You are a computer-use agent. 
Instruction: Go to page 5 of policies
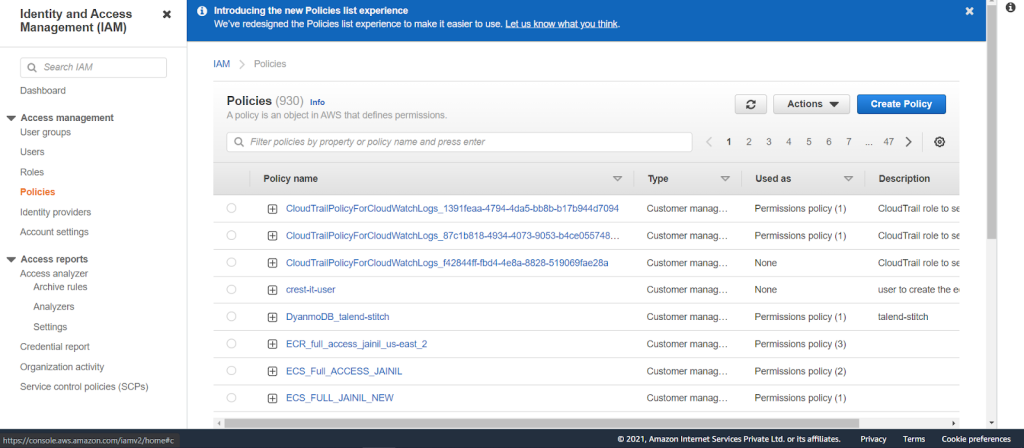click(x=808, y=142)
